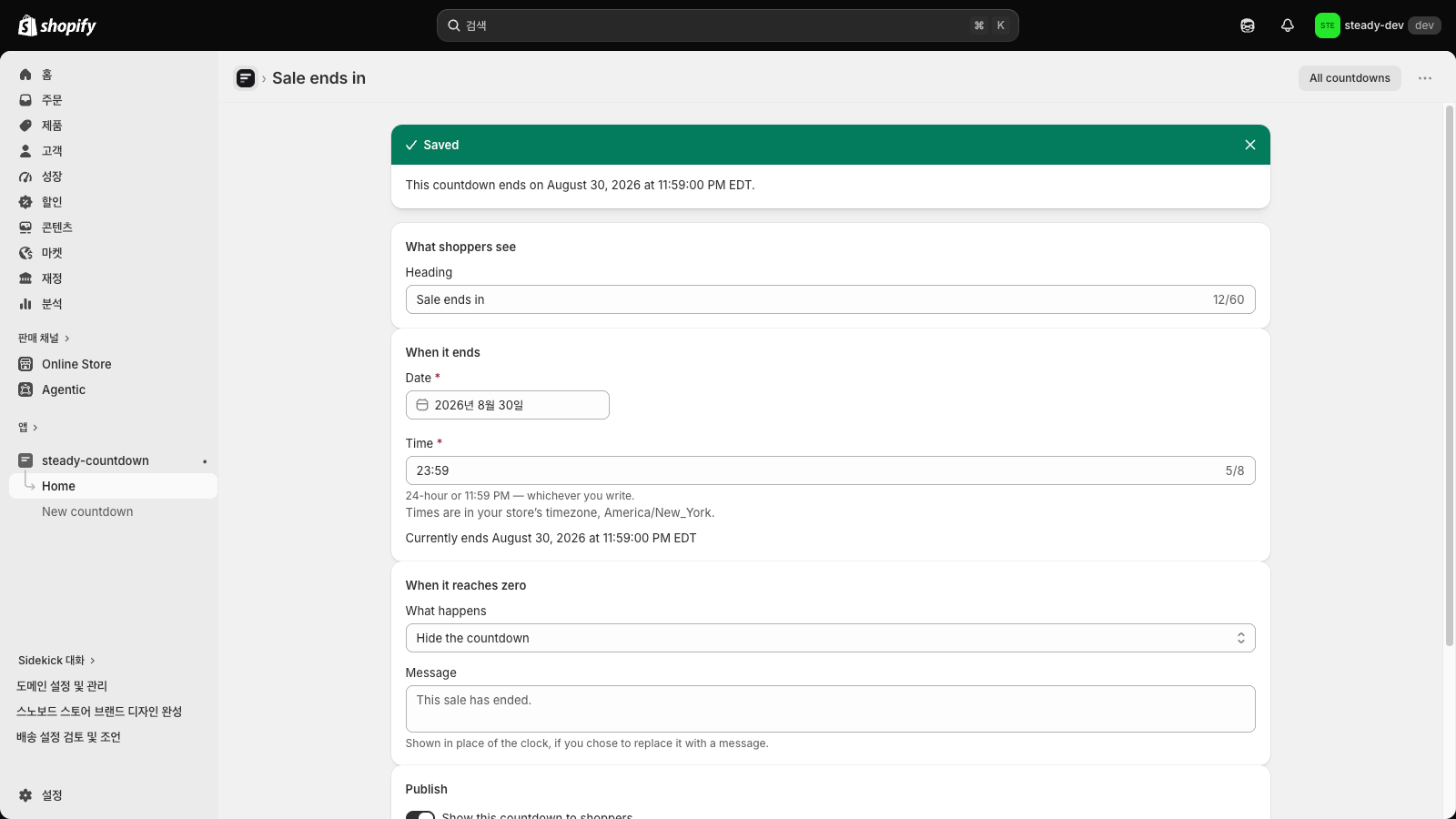Toggle Show this countdown to shoppers switch

tap(420, 815)
